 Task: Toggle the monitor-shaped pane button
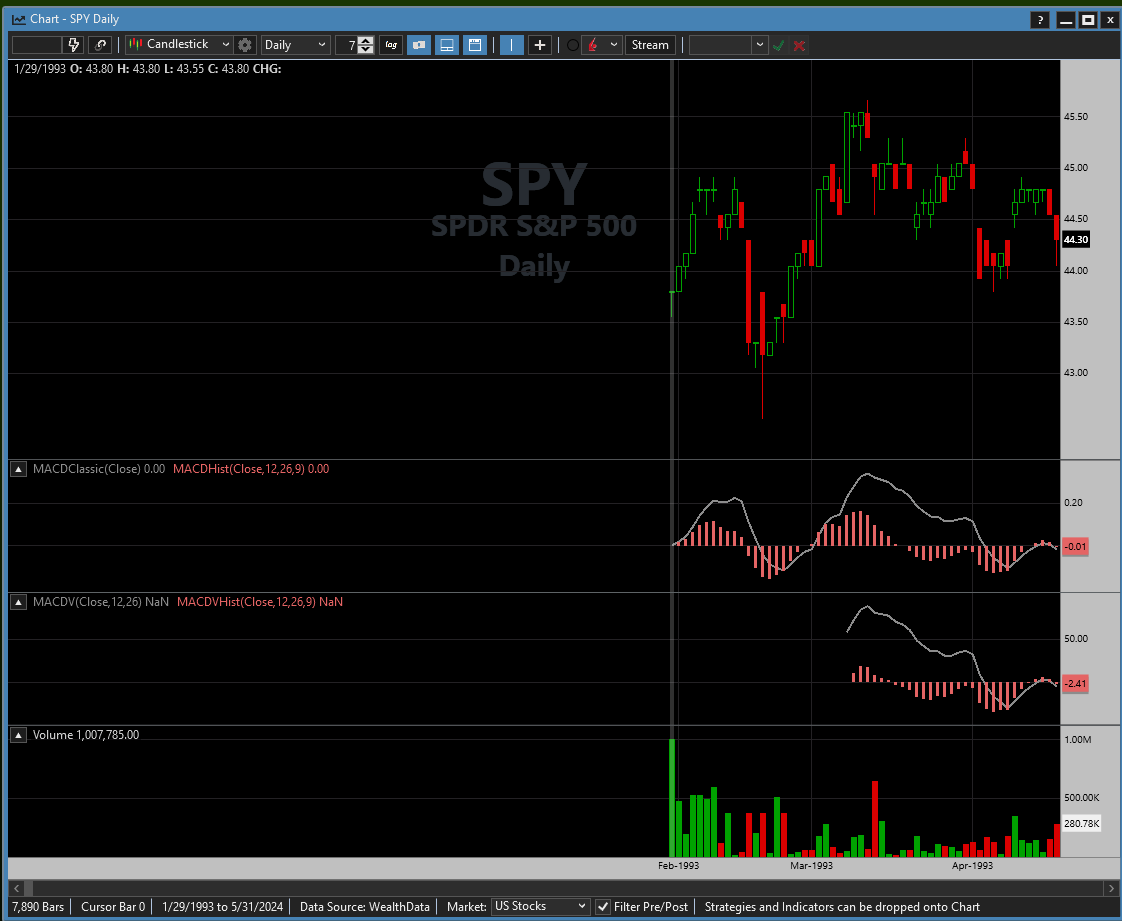pos(447,45)
